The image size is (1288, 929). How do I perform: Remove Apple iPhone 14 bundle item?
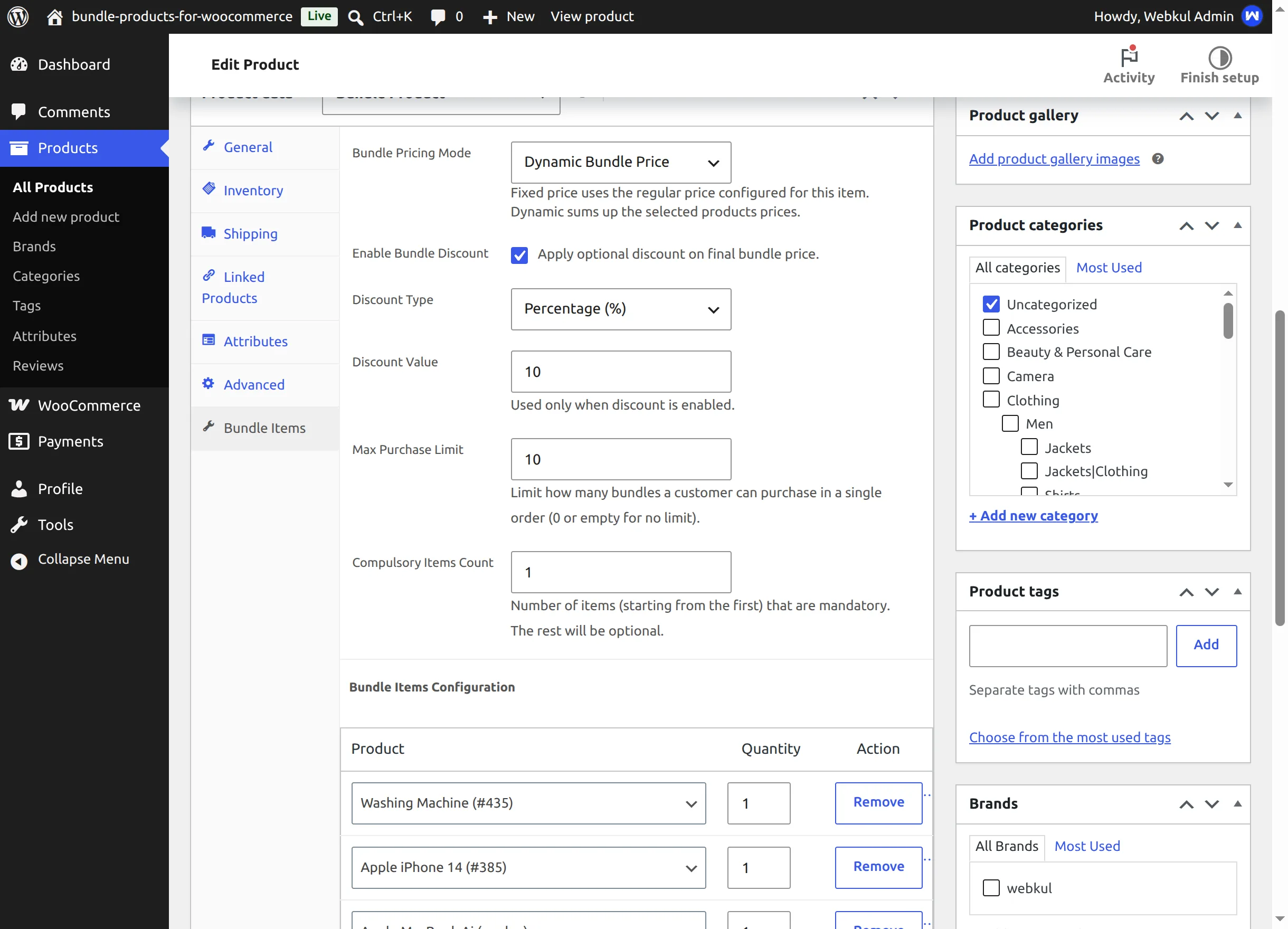point(878,867)
